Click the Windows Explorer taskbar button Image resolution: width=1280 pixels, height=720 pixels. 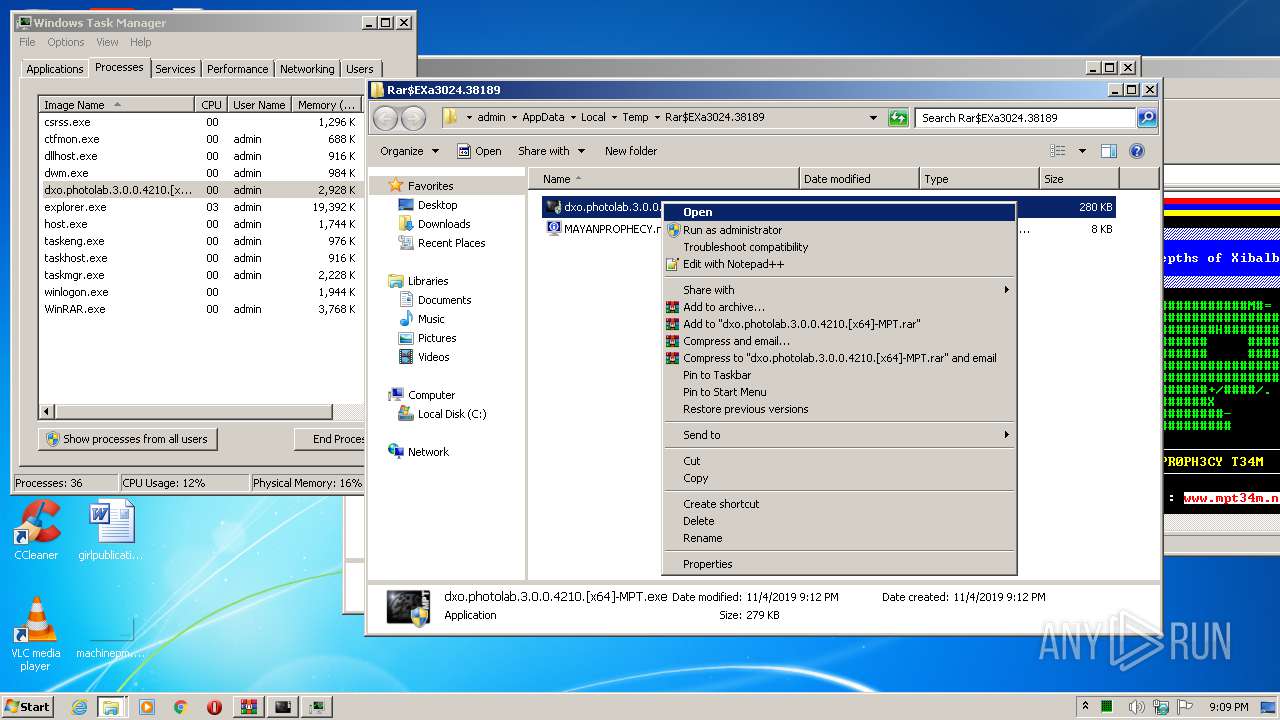point(111,707)
